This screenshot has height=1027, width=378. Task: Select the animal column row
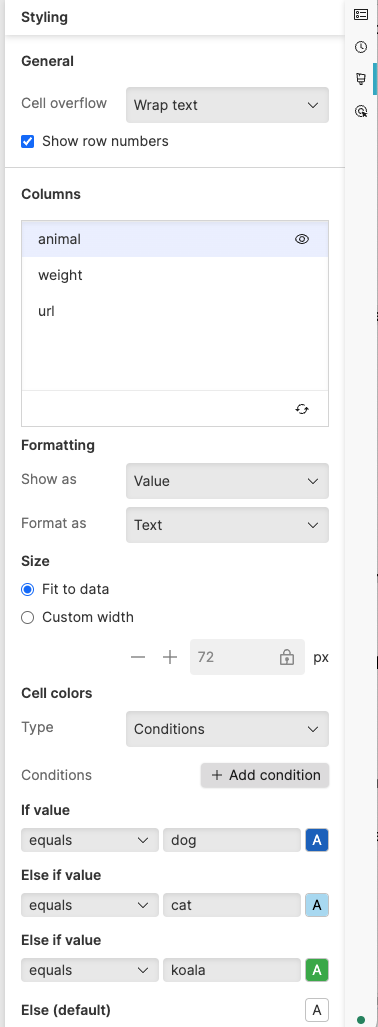(175, 239)
